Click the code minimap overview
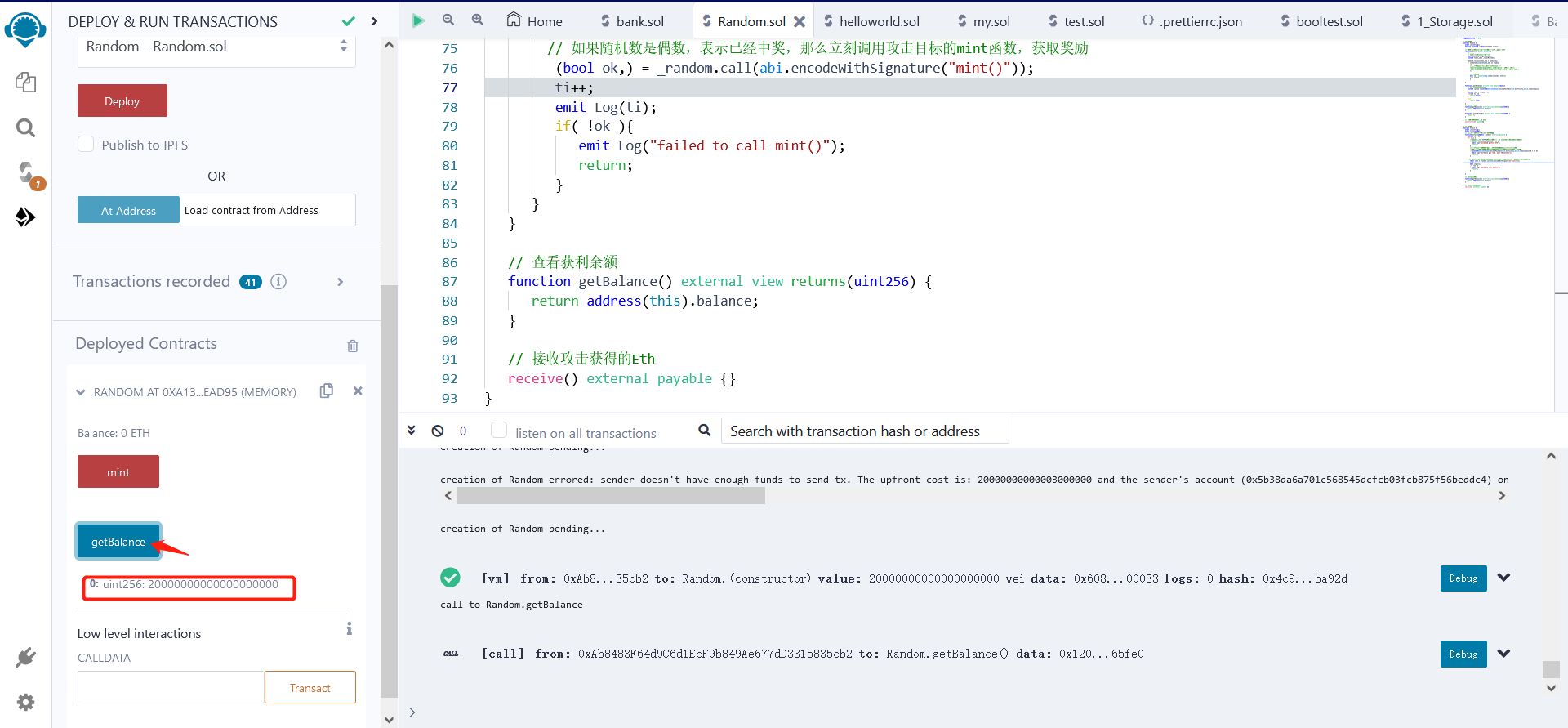This screenshot has height=728, width=1568. click(1507, 114)
